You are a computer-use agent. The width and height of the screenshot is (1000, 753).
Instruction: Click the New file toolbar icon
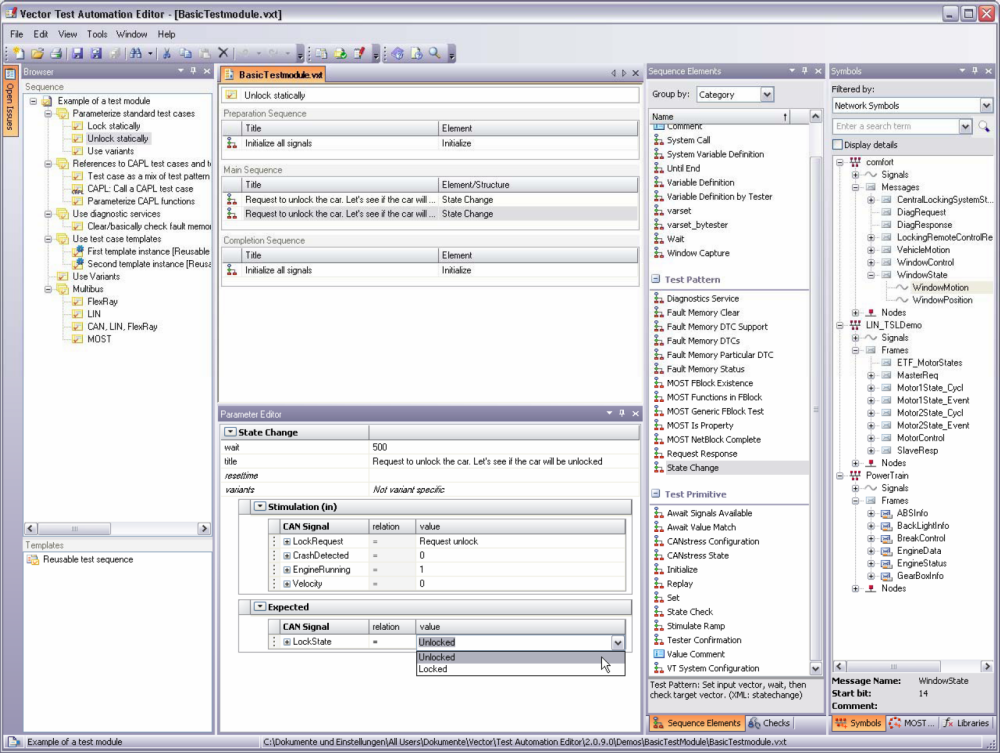click(x=17, y=53)
